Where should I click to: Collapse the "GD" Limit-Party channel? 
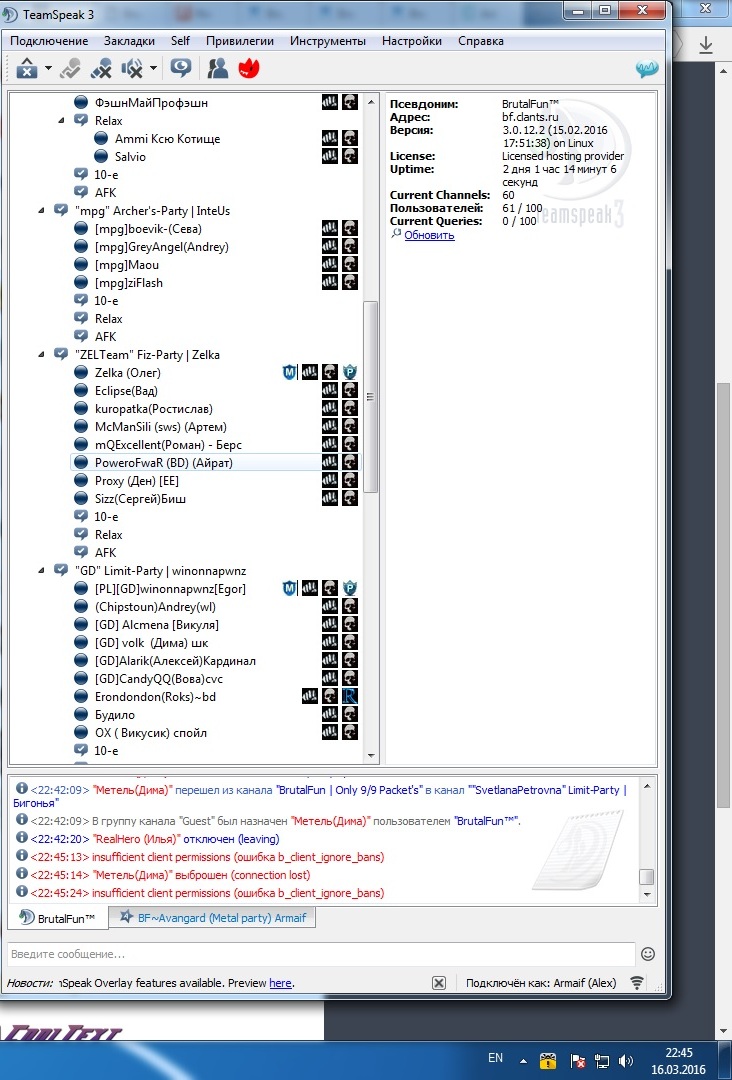(x=41, y=570)
